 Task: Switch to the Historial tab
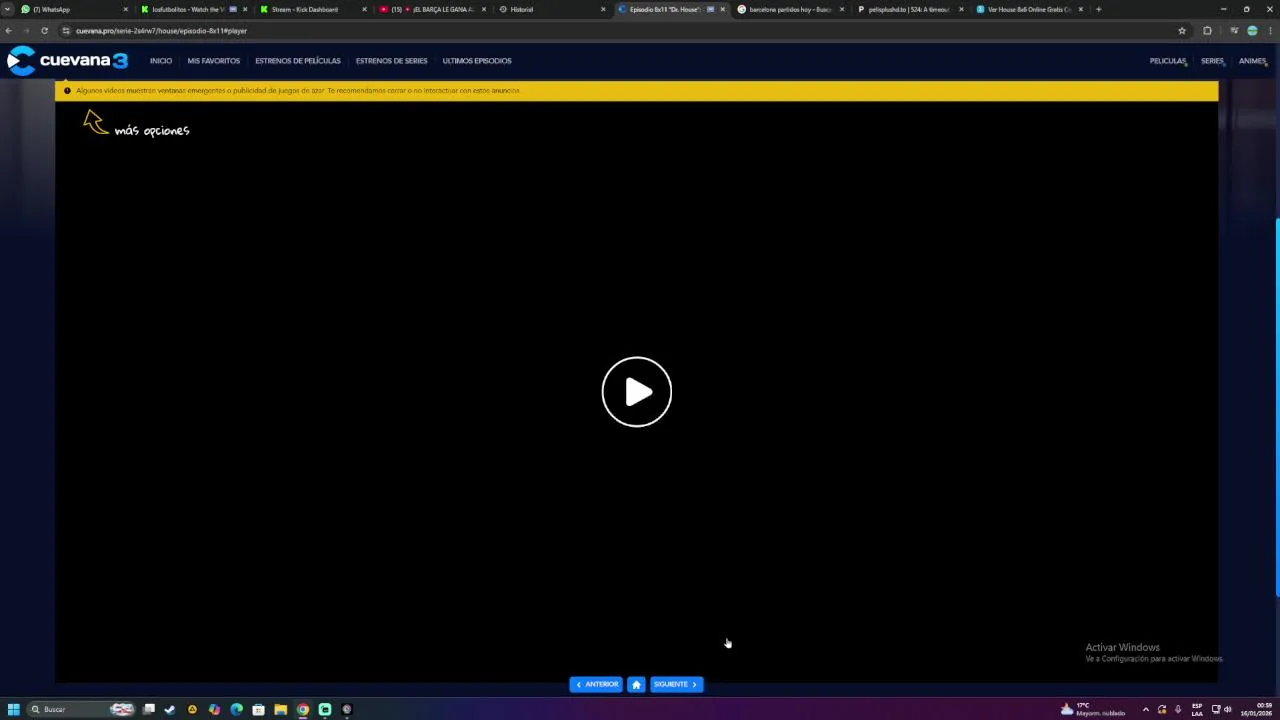click(x=550, y=9)
